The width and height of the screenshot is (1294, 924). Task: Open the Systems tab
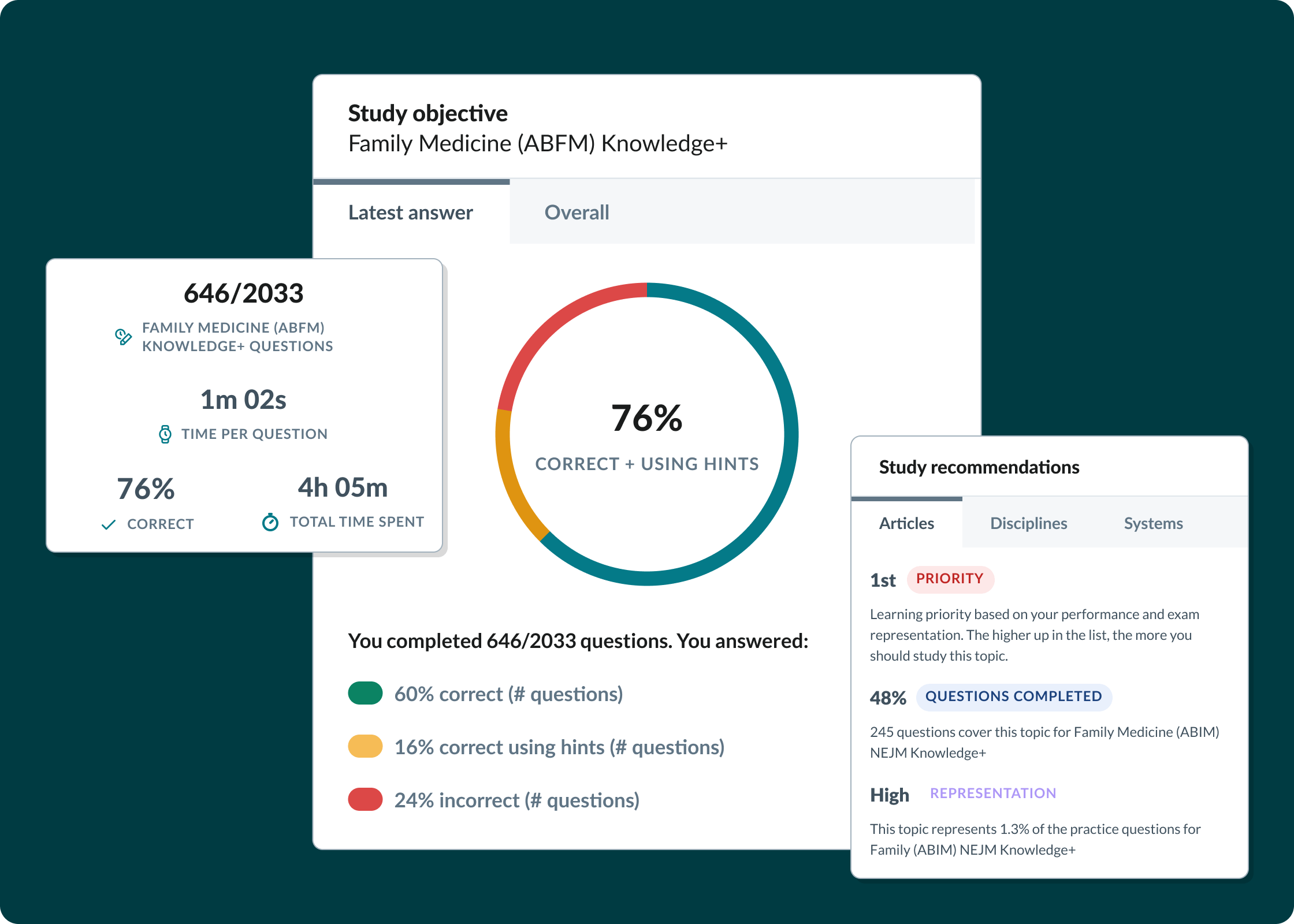click(1153, 524)
